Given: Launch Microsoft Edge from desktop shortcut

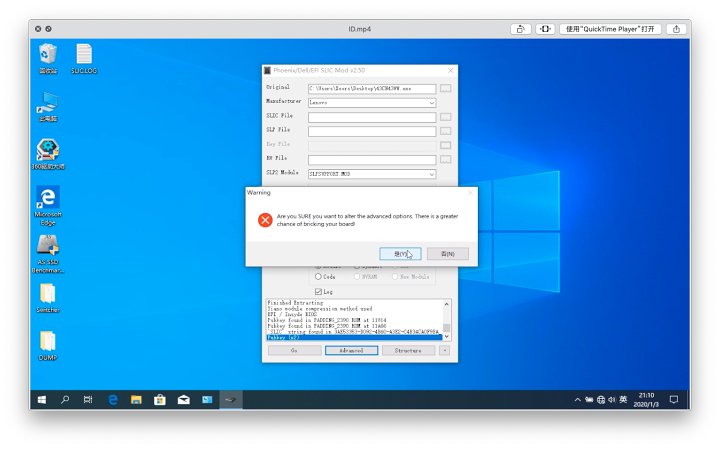Looking at the screenshot, I should click(47, 199).
